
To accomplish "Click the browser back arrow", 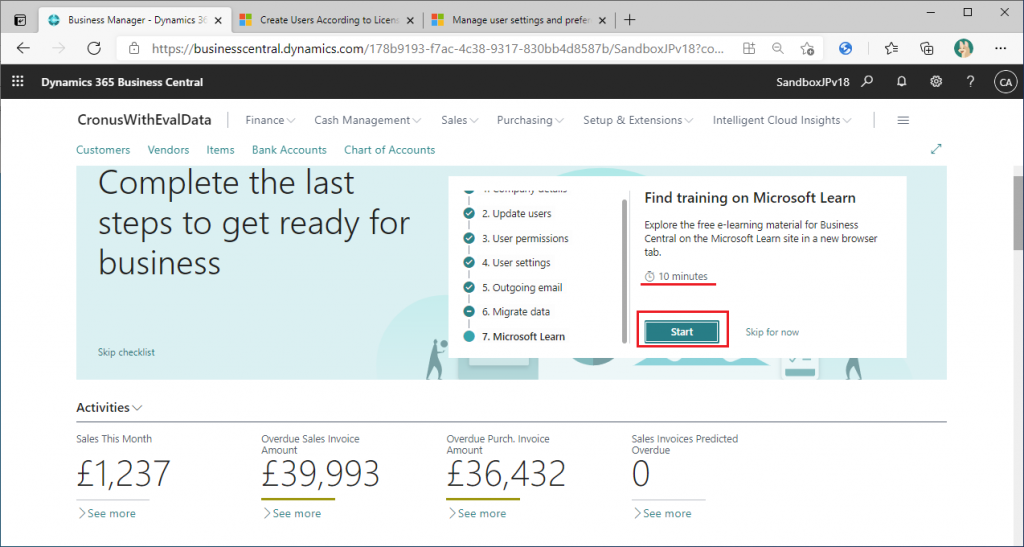I will click(24, 48).
